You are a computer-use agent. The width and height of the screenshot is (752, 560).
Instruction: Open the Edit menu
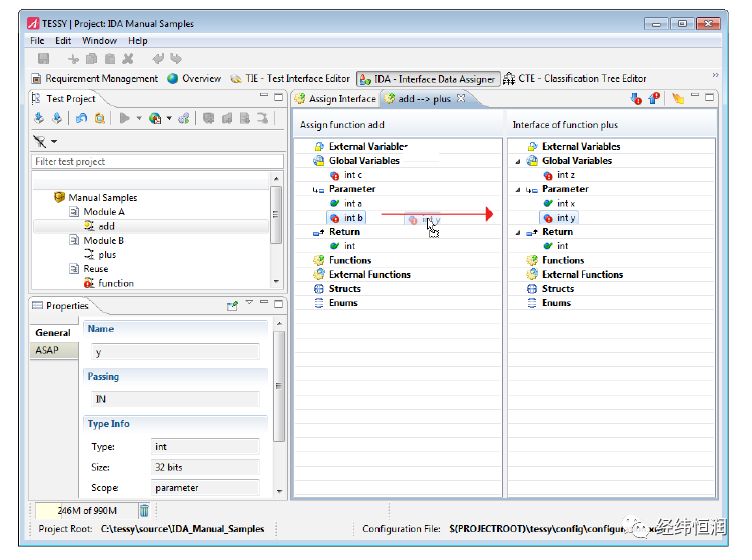[63, 41]
